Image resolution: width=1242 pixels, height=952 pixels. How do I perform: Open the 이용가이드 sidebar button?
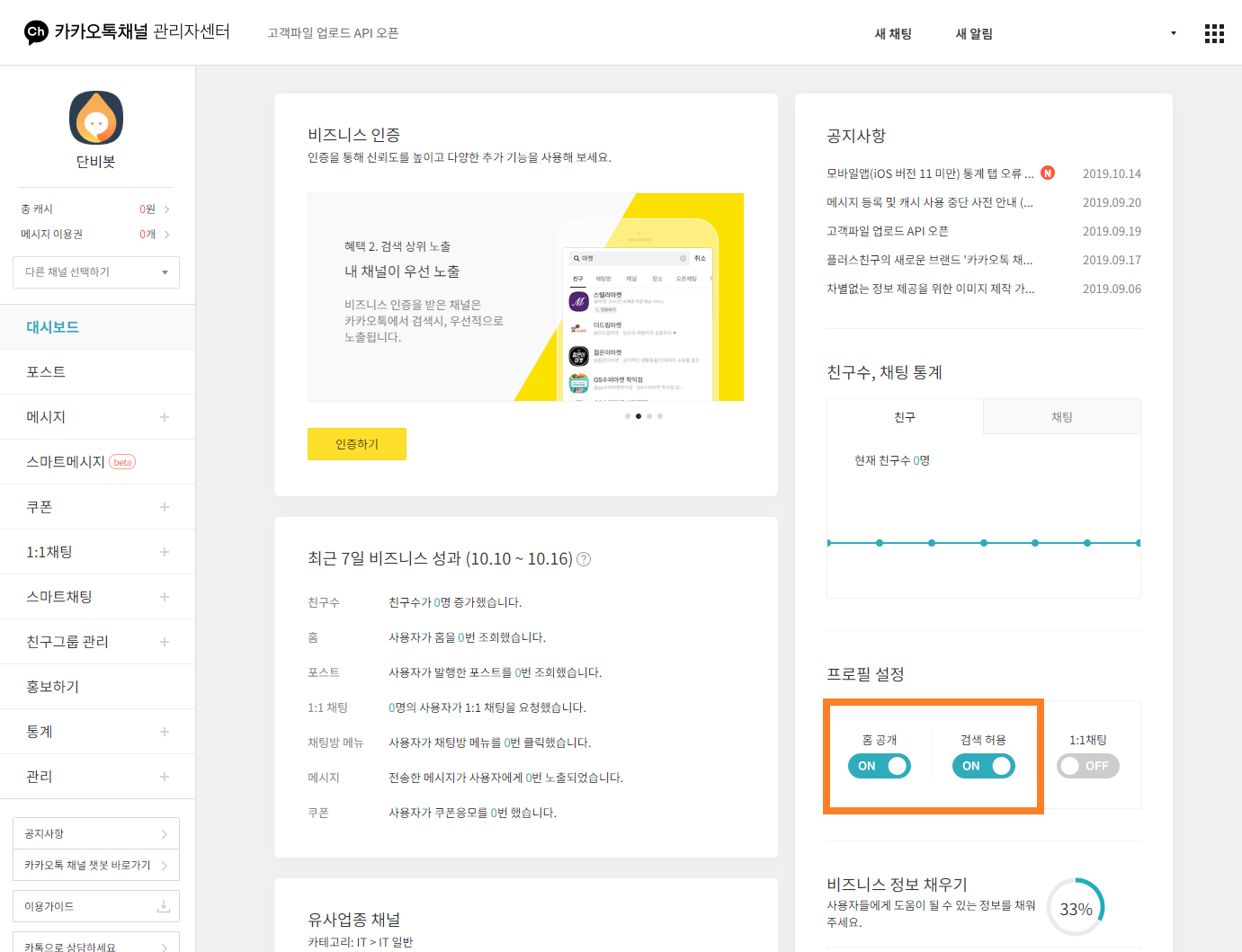click(x=96, y=906)
